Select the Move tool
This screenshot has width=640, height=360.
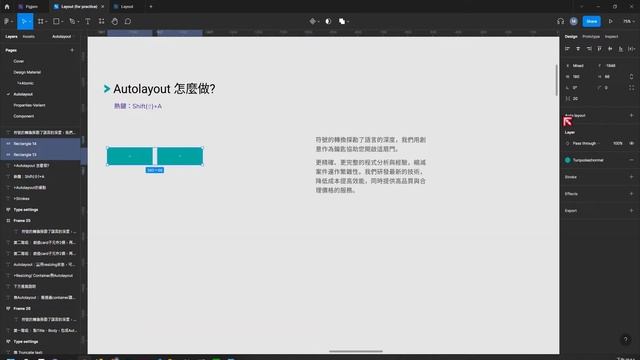(23, 21)
